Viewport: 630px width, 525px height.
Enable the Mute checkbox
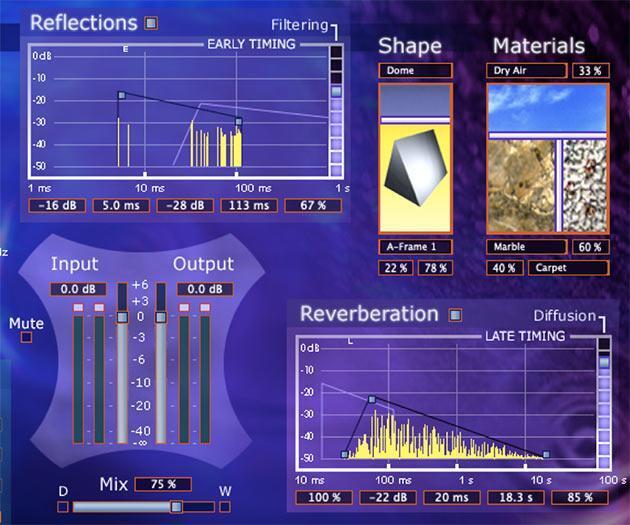[27, 337]
